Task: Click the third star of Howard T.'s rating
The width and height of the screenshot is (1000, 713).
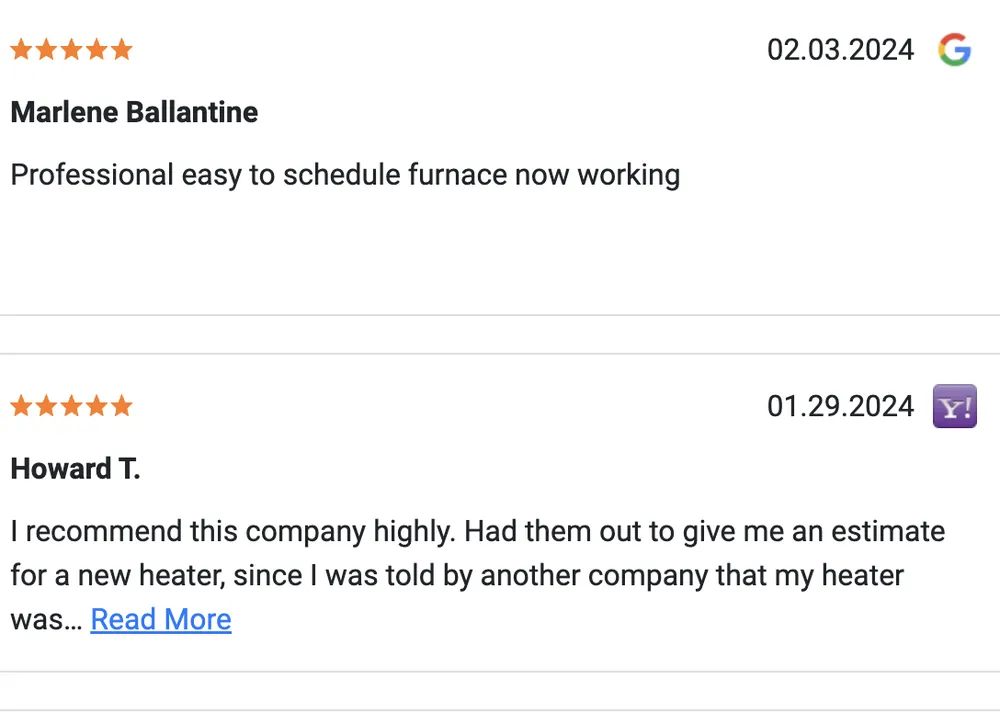Action: click(71, 406)
